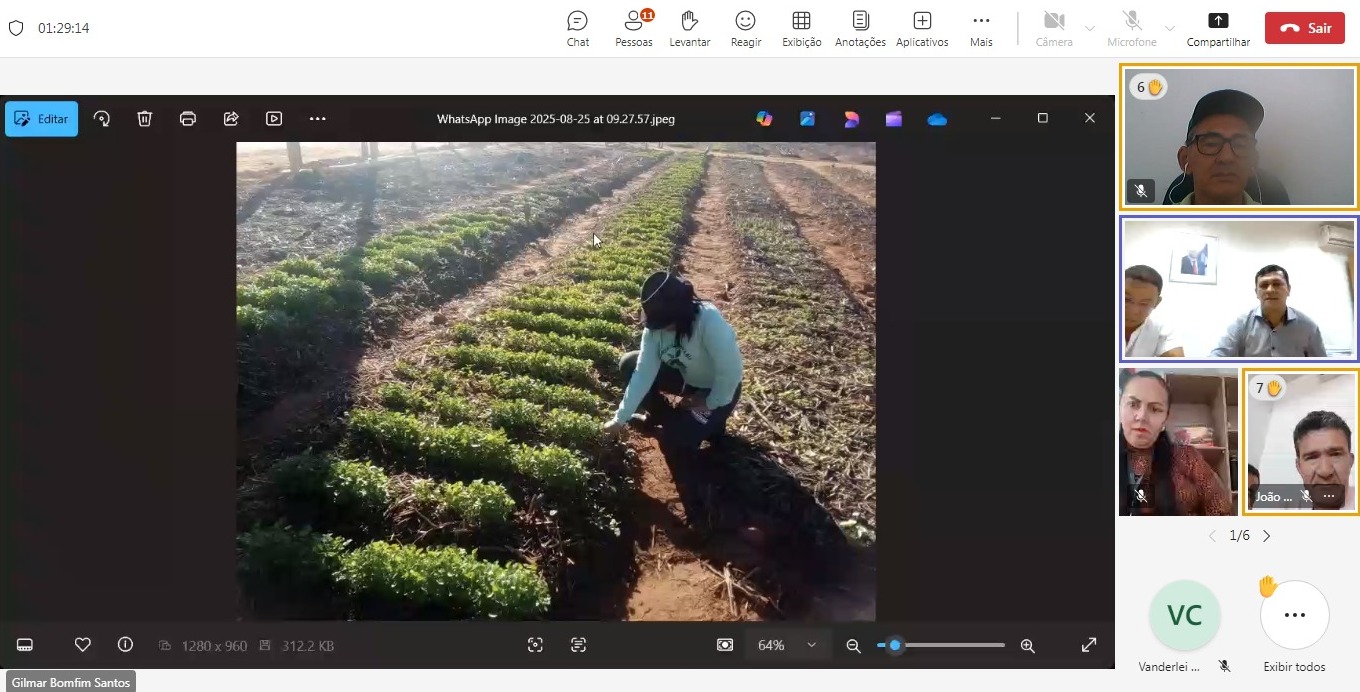1360x692 pixels.
Task: Open the Mais options menu
Action: pyautogui.click(x=981, y=28)
